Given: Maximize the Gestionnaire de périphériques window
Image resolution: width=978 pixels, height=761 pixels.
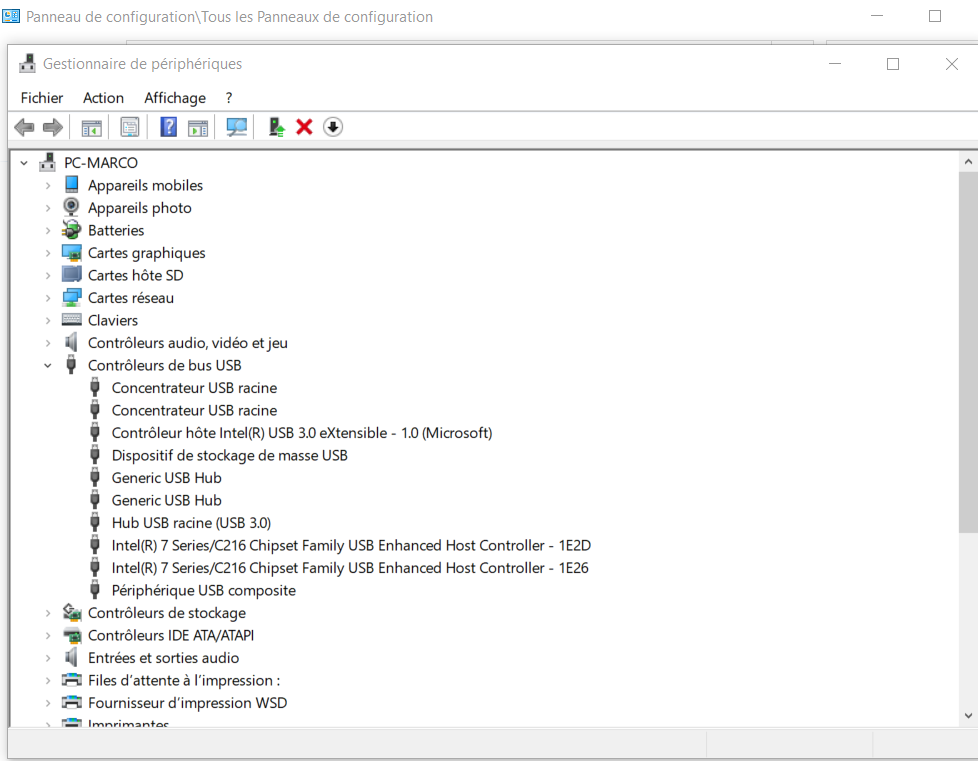Looking at the screenshot, I should (x=893, y=64).
